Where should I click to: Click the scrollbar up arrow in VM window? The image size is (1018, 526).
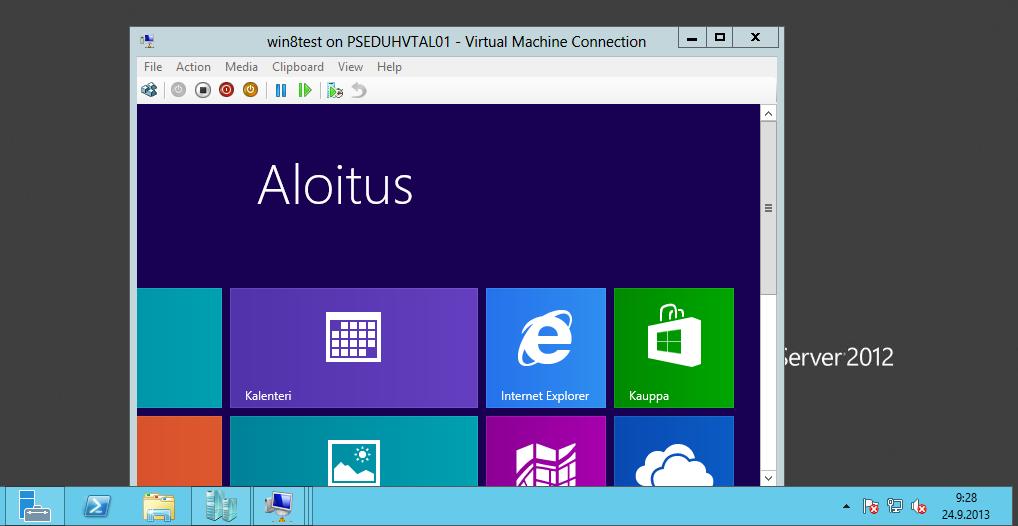(768, 113)
